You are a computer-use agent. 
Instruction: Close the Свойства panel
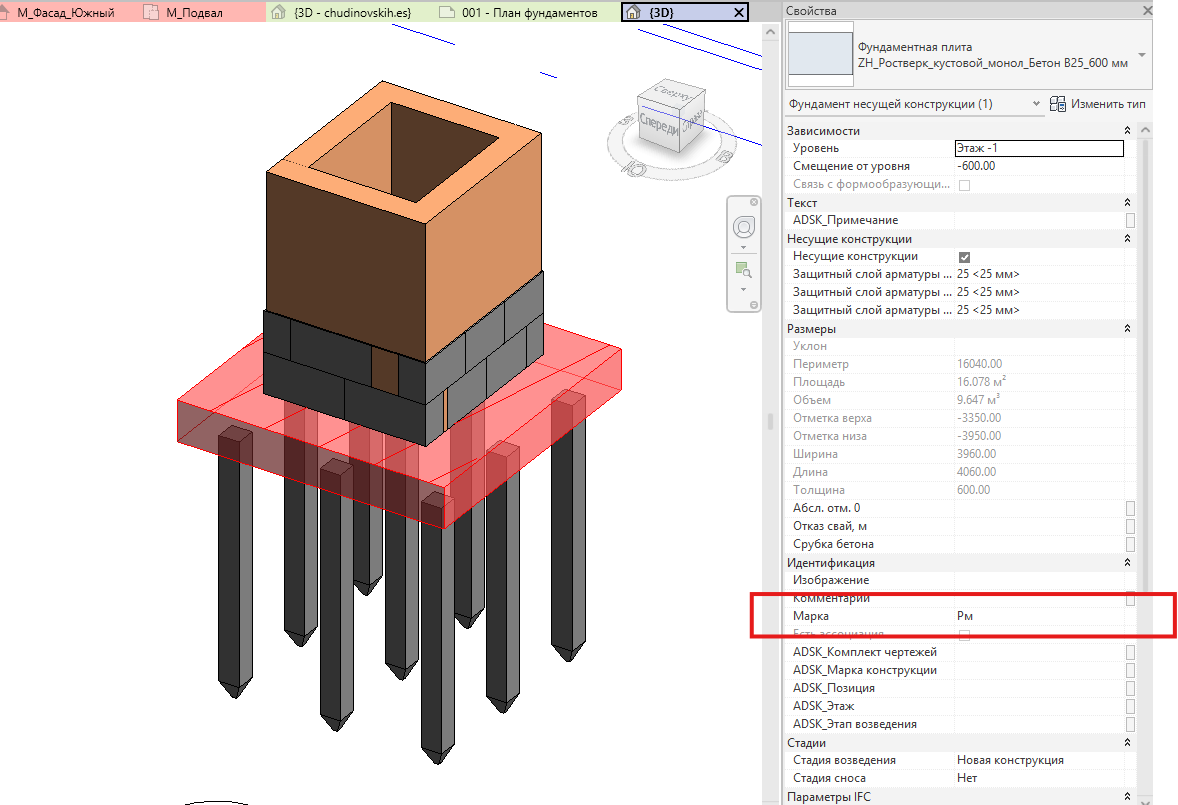tap(1147, 11)
